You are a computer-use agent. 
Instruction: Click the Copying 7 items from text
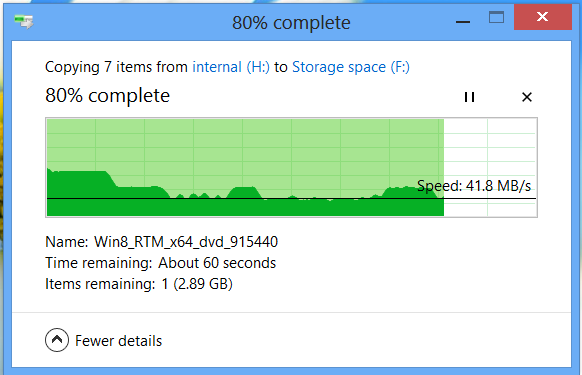tap(116, 67)
